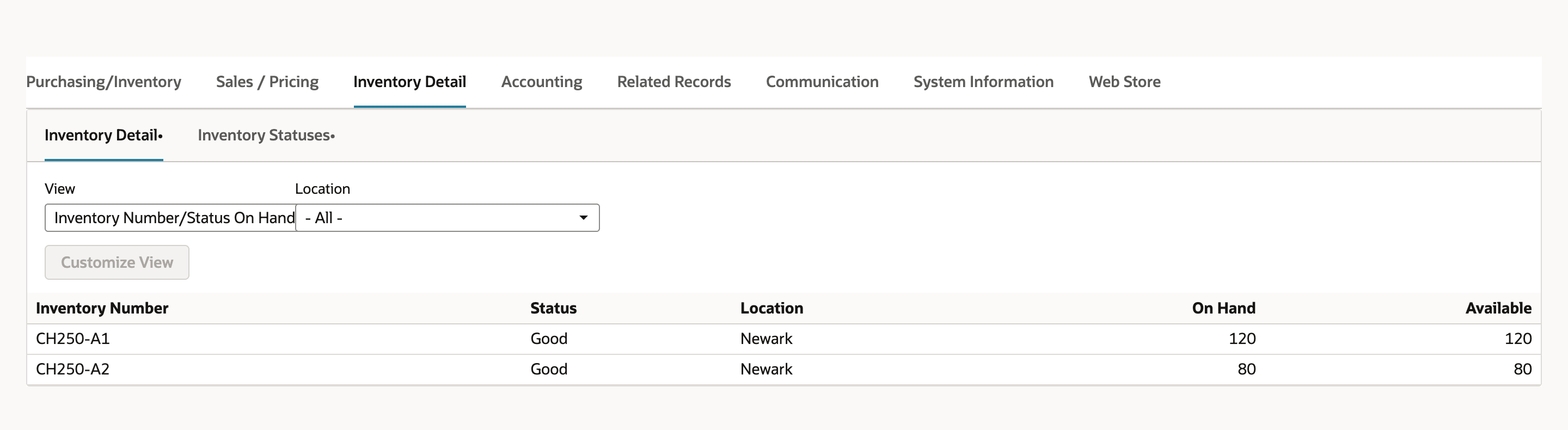This screenshot has height=430, width=1568.
Task: Show the System Information tab
Action: pos(984,82)
